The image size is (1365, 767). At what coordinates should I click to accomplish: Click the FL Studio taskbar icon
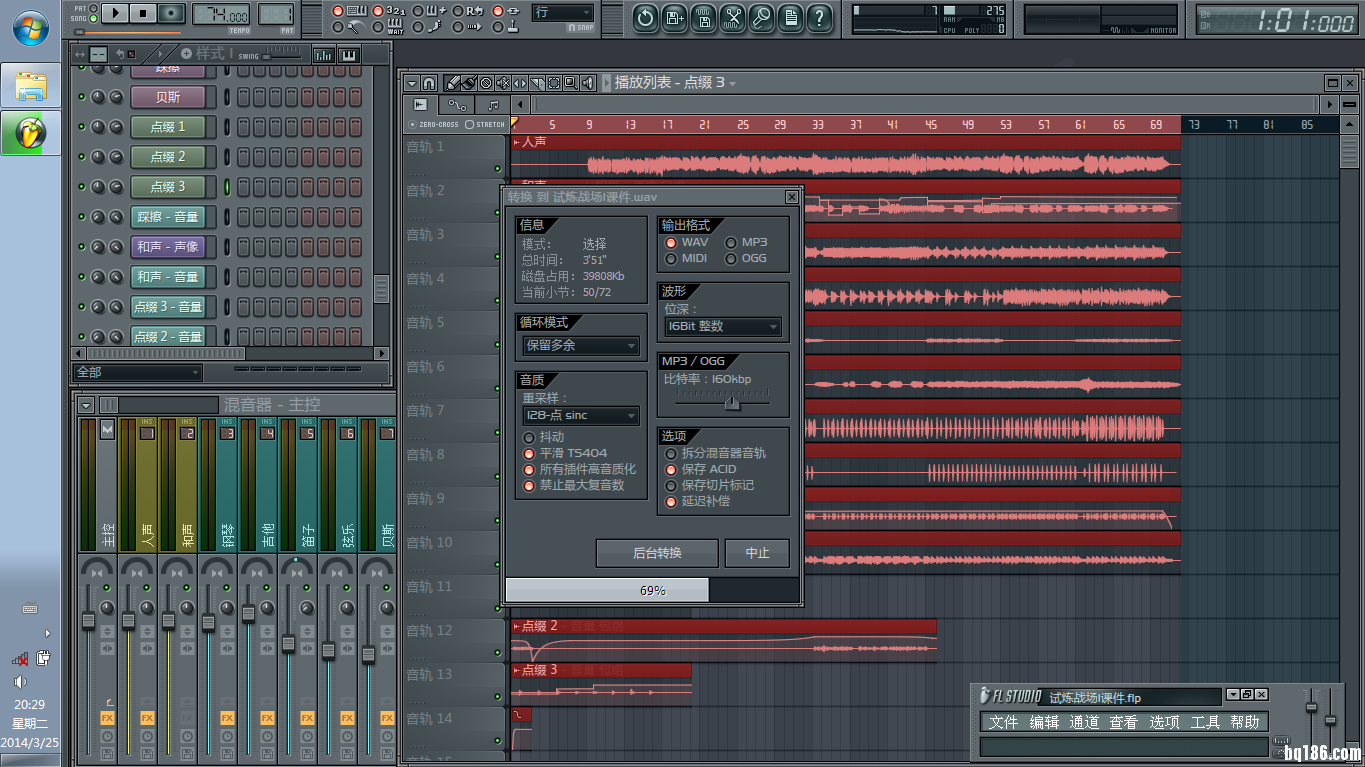31,133
